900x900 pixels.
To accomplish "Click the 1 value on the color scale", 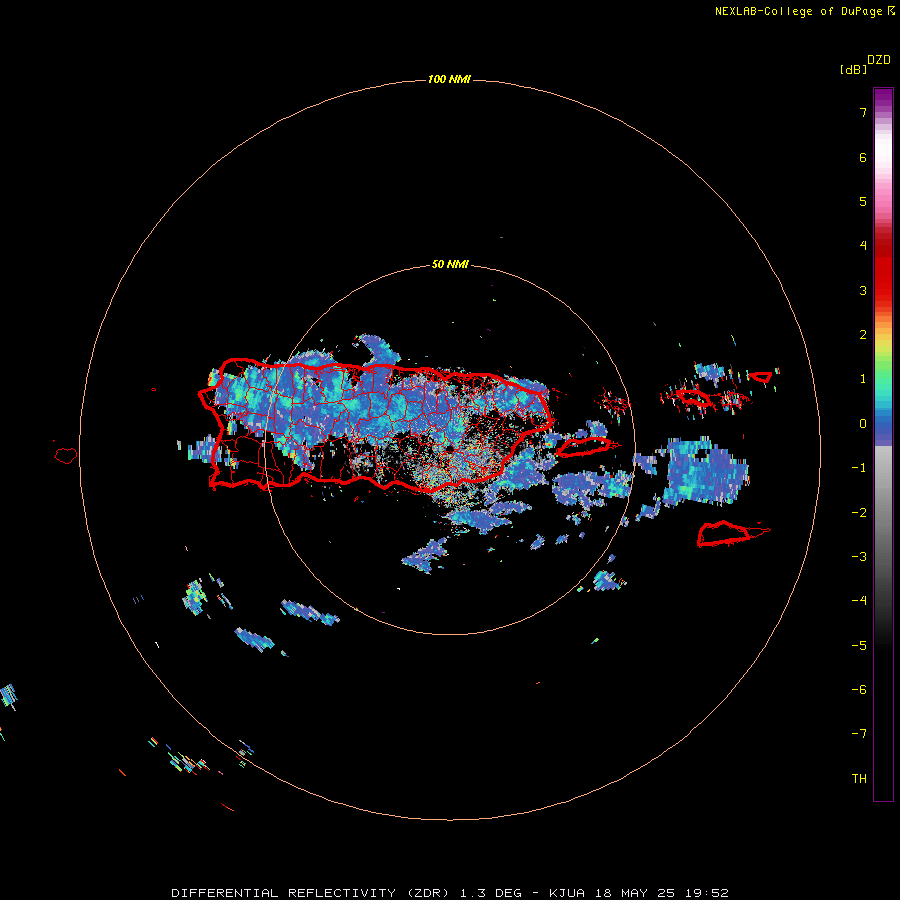I will point(863,379).
